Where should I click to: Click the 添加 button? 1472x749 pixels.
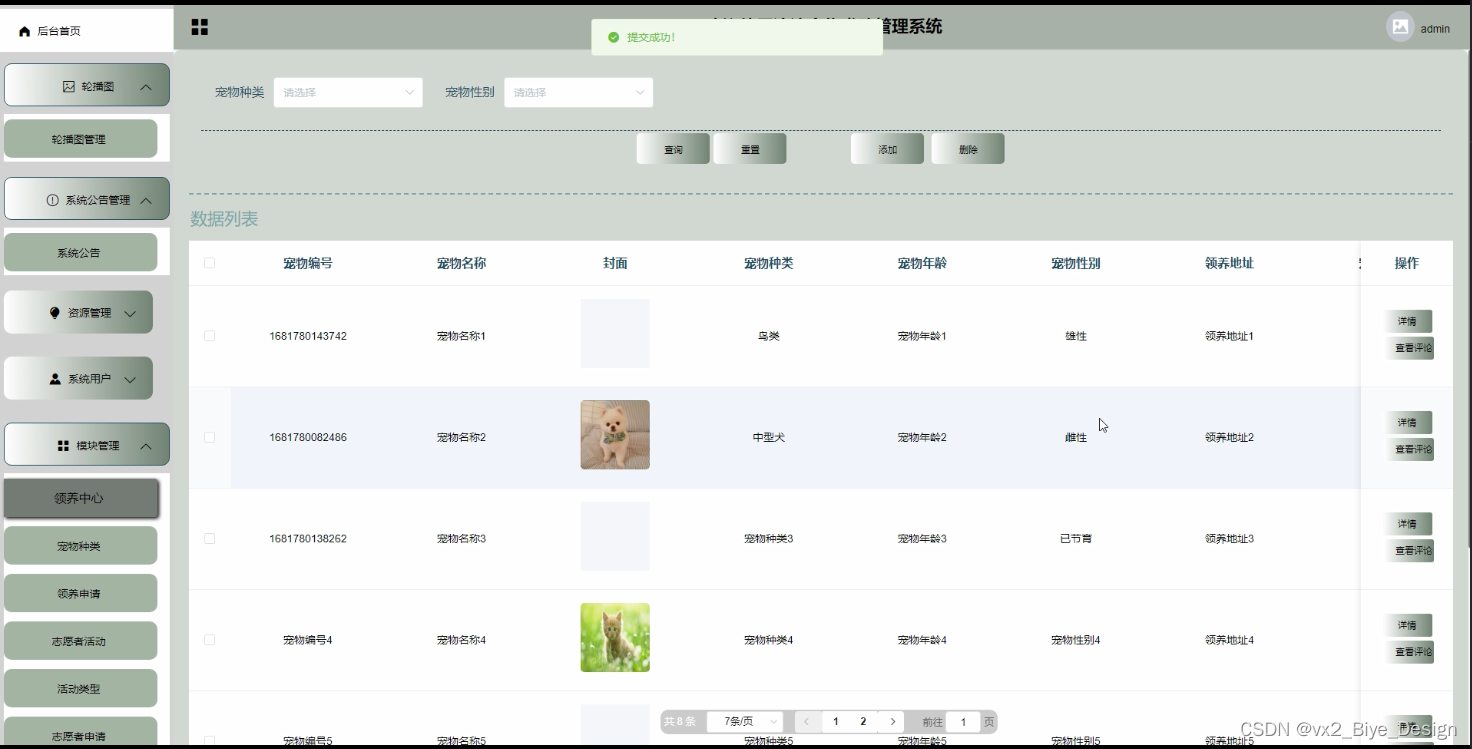point(888,149)
